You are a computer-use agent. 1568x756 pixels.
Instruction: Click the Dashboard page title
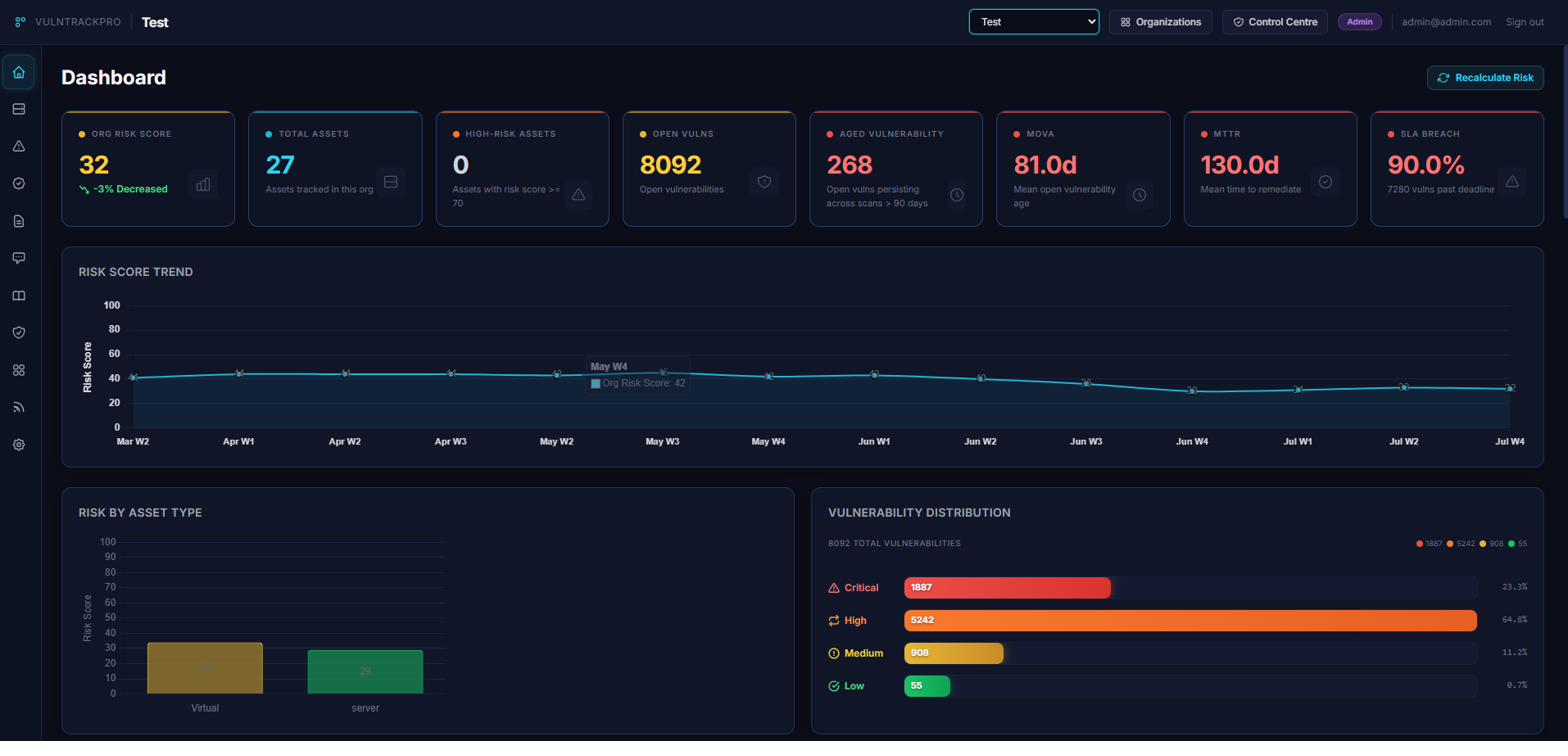pos(114,78)
